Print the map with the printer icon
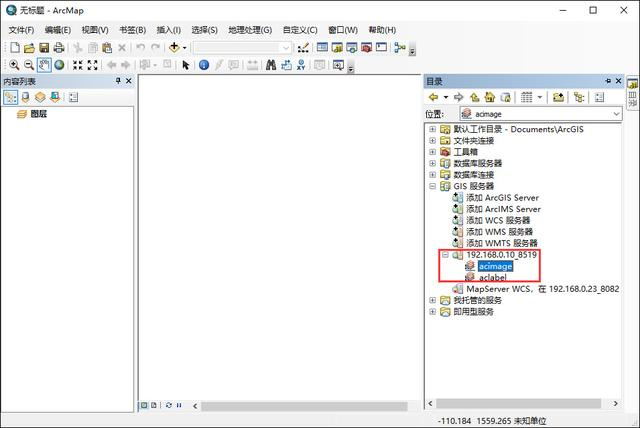This screenshot has width=640, height=428. point(59,48)
